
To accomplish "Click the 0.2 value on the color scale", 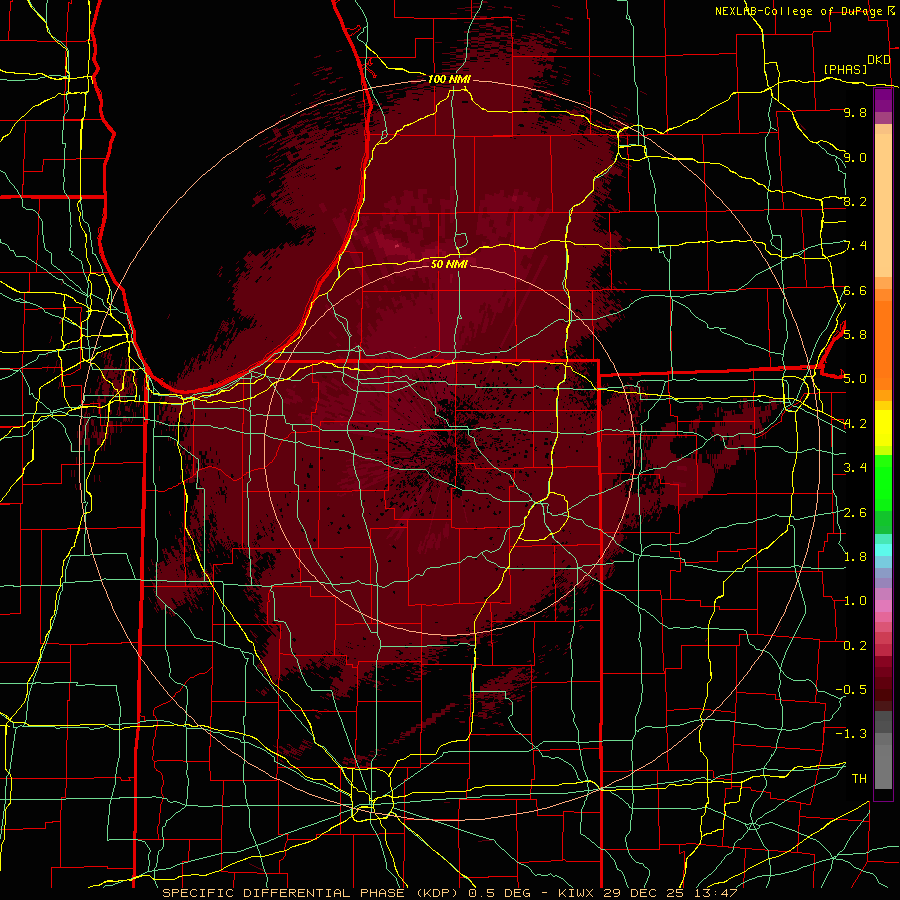I will [855, 646].
